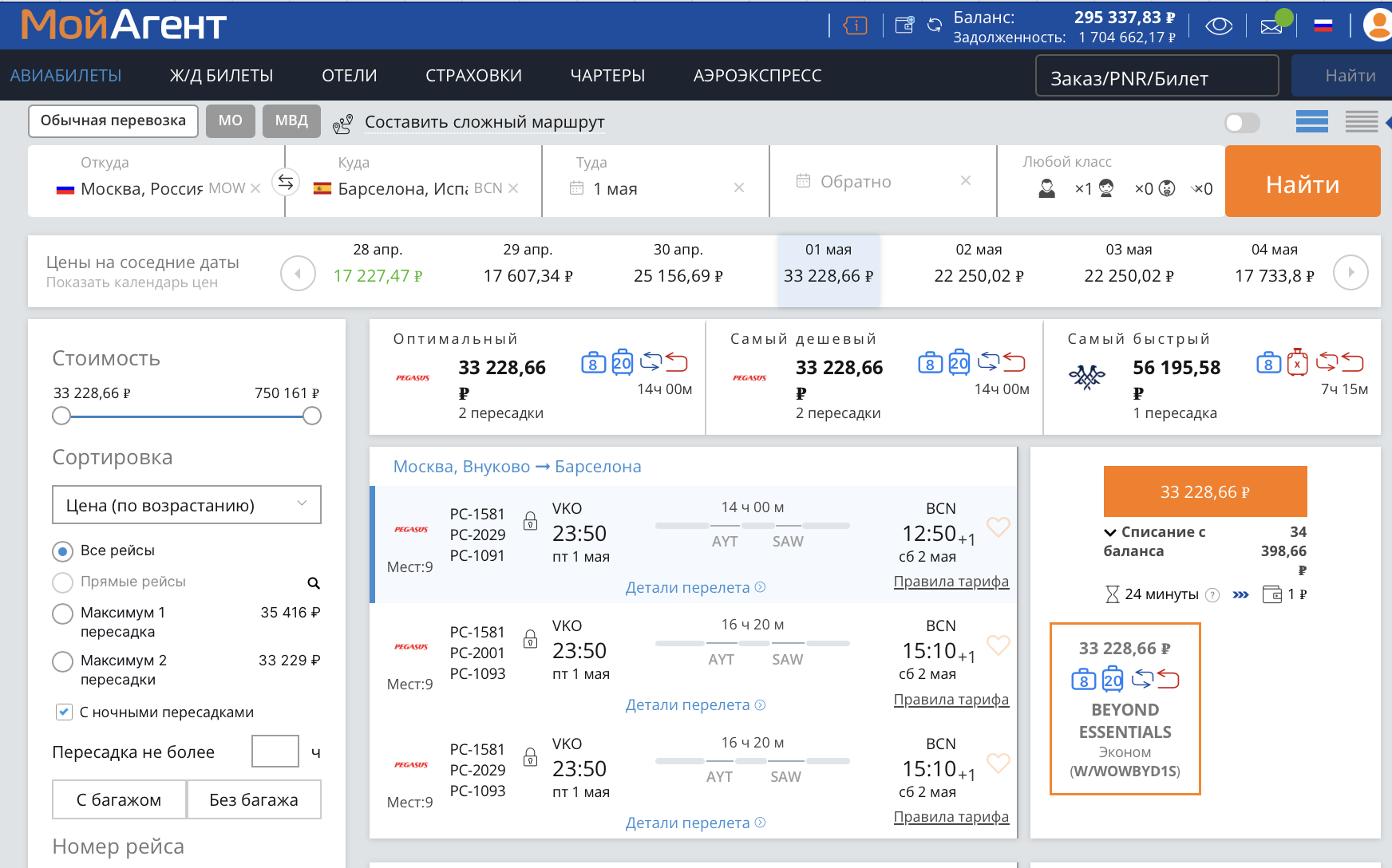Open the info notification icon in header
This screenshot has width=1392, height=868.
pyautogui.click(x=855, y=26)
